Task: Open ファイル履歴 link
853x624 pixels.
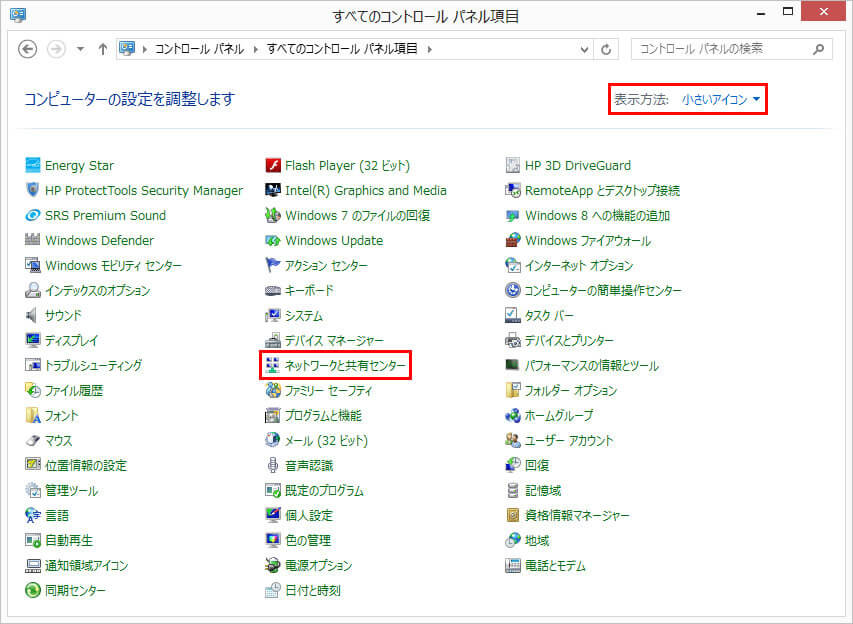Action: click(73, 390)
